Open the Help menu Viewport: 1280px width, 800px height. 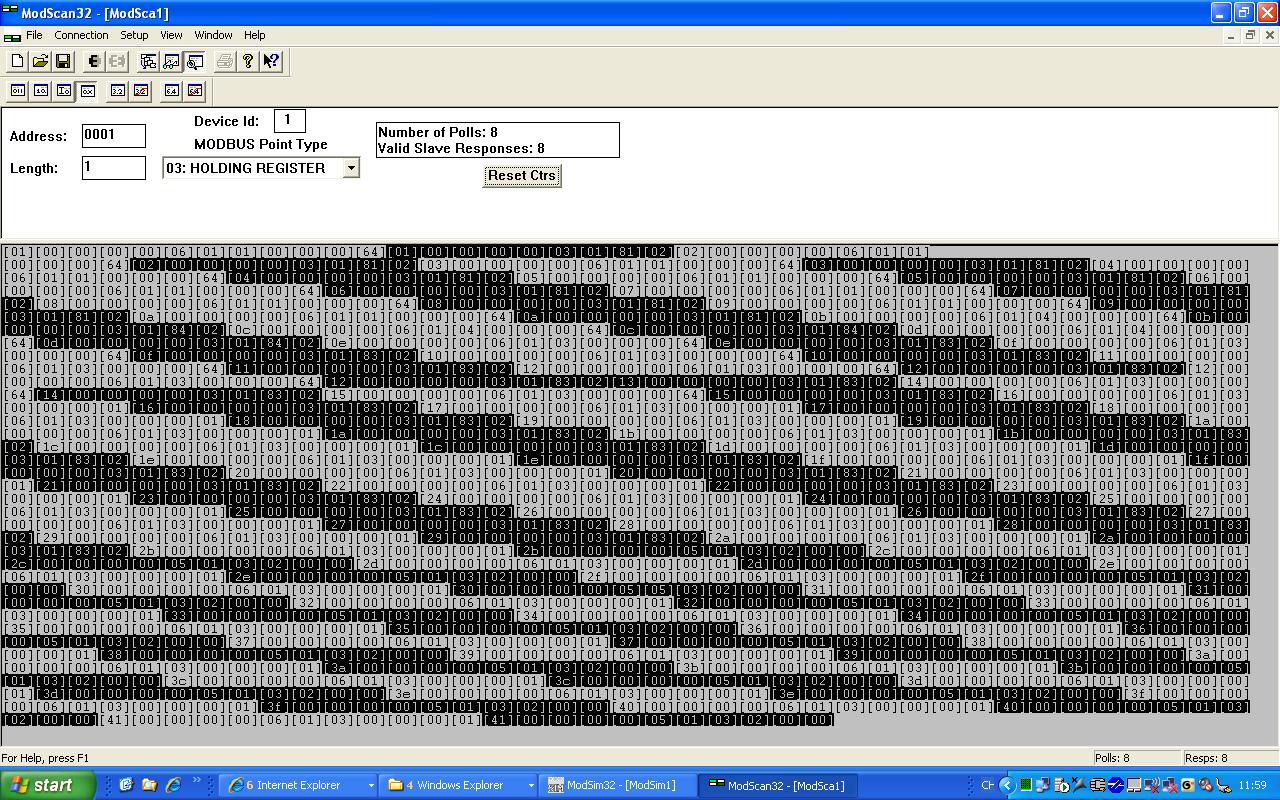click(254, 35)
